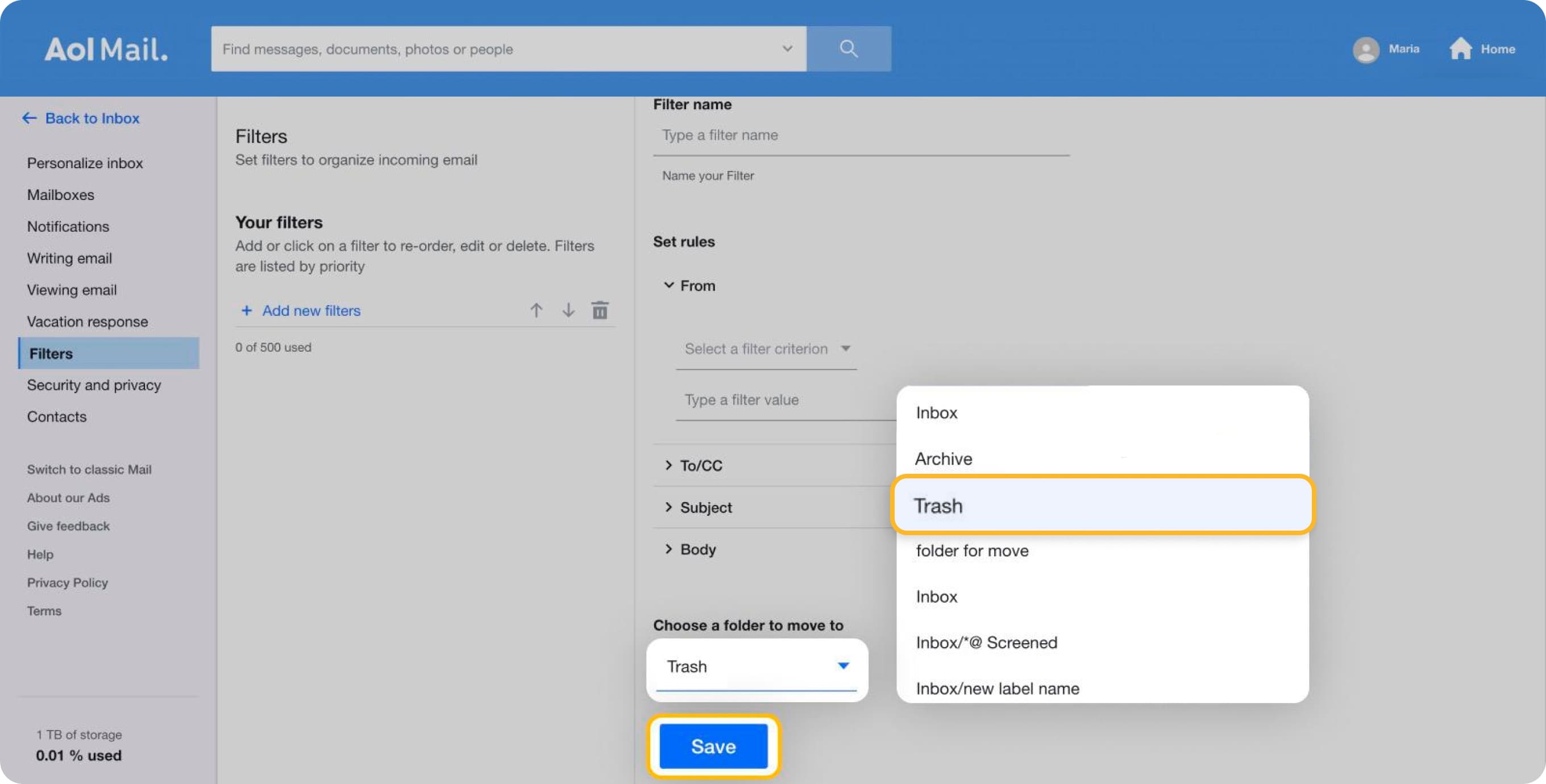Image resolution: width=1546 pixels, height=784 pixels.
Task: Click the Give feedback link
Action: 68,526
